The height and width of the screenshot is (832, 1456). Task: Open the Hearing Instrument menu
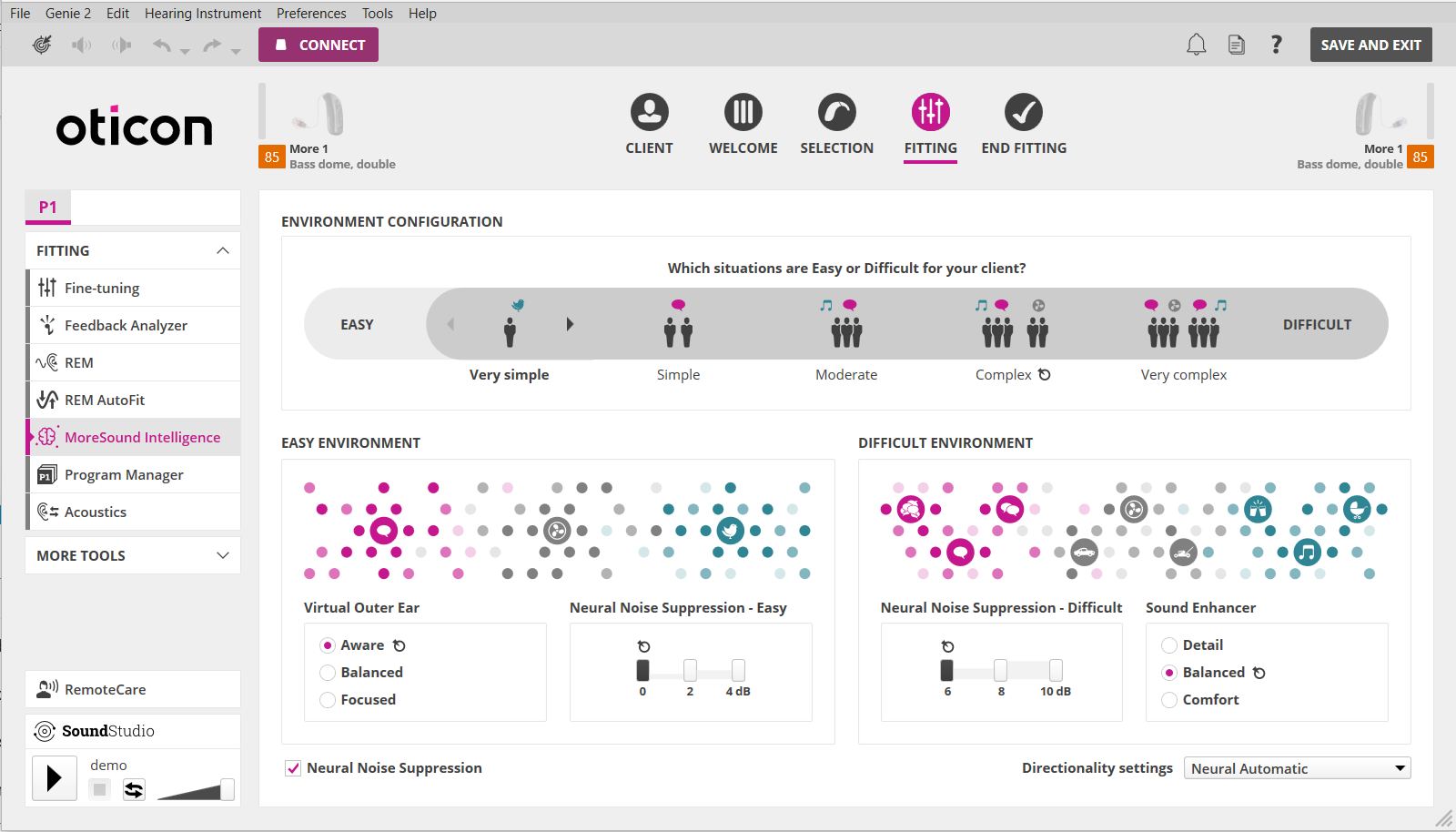(203, 13)
